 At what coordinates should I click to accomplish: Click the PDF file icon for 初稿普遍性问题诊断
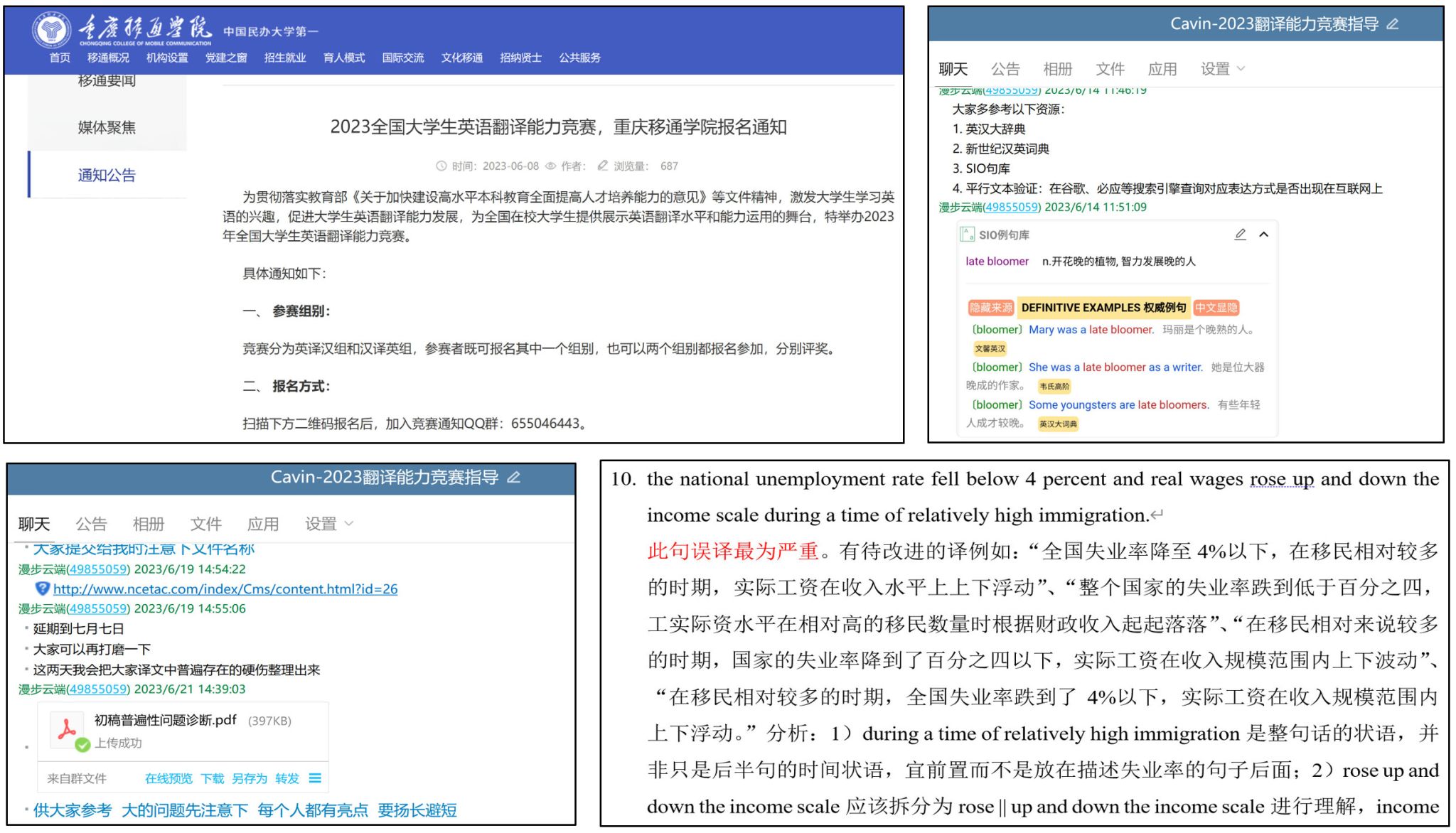coord(68,730)
